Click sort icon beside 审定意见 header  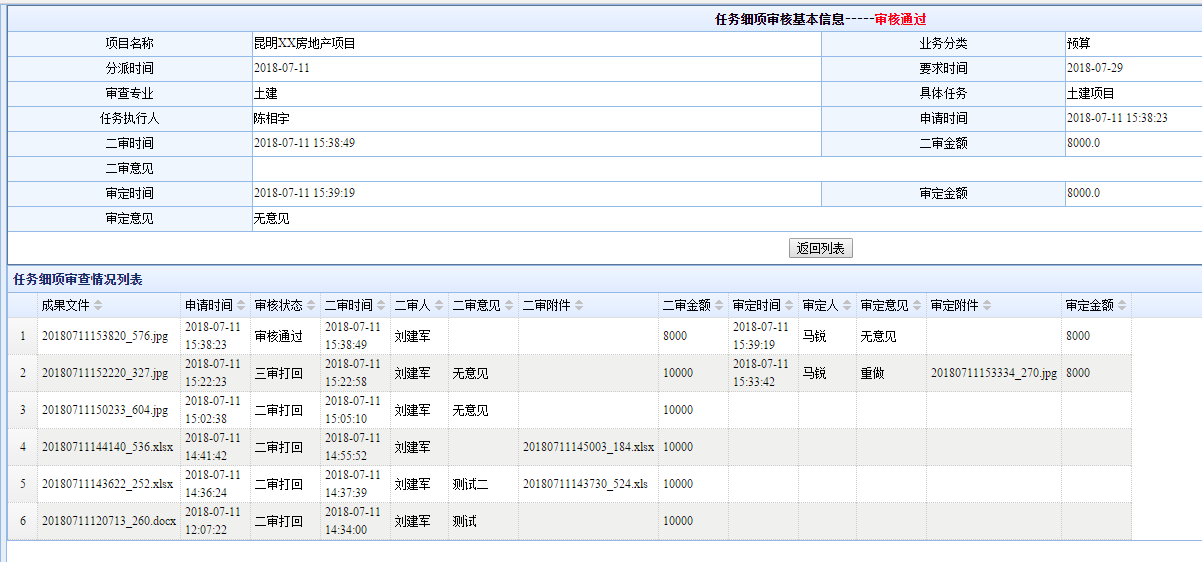tap(916, 306)
